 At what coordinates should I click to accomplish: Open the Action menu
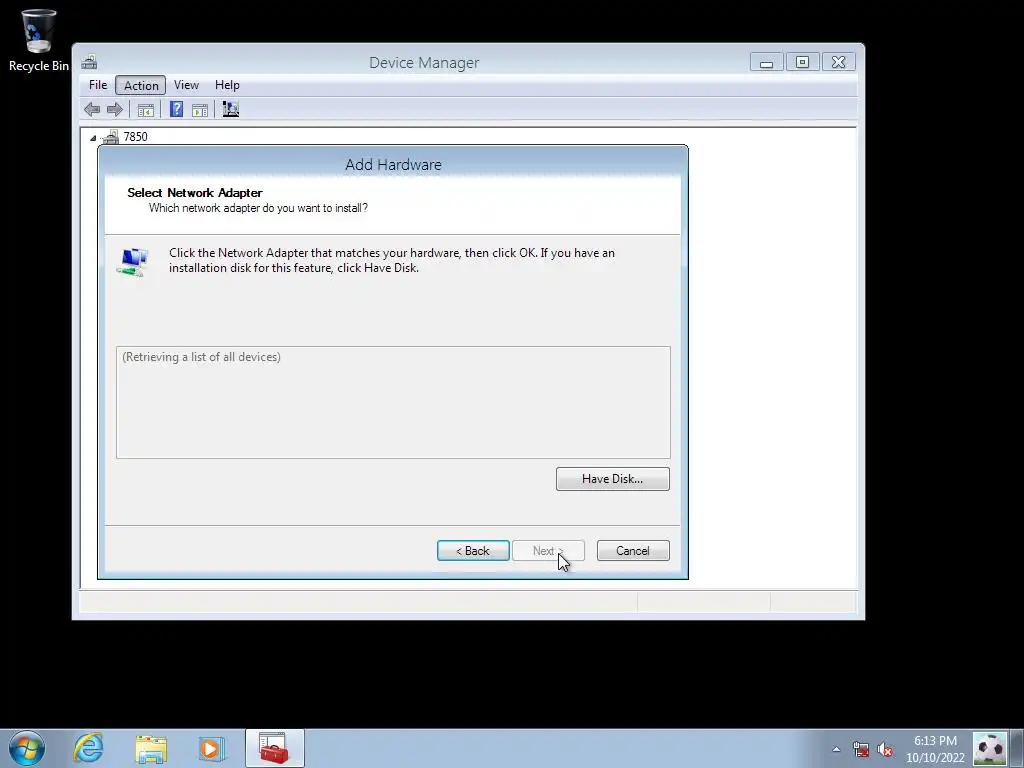click(x=141, y=86)
